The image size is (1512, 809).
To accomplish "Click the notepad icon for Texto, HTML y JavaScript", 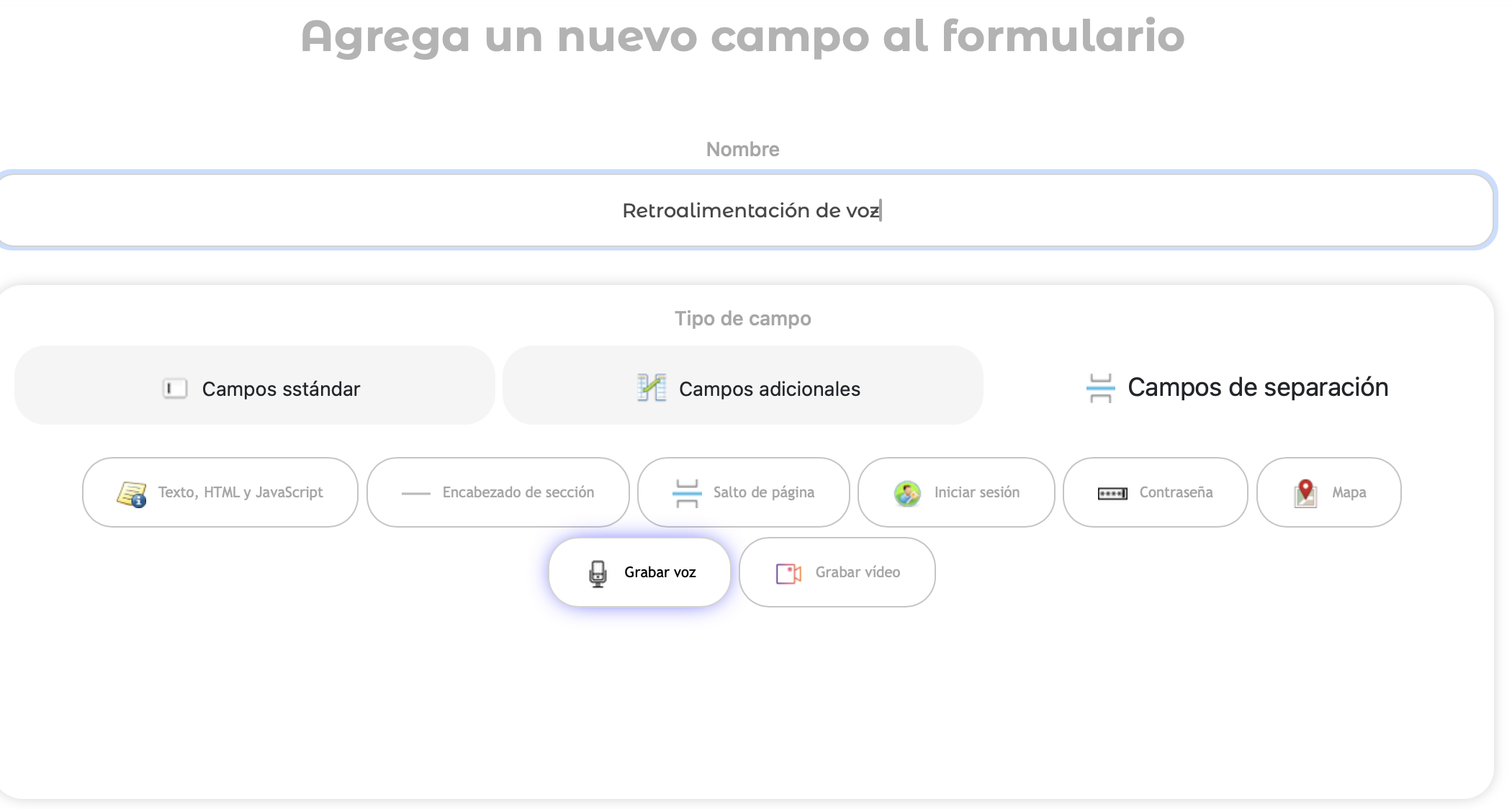I will point(131,494).
